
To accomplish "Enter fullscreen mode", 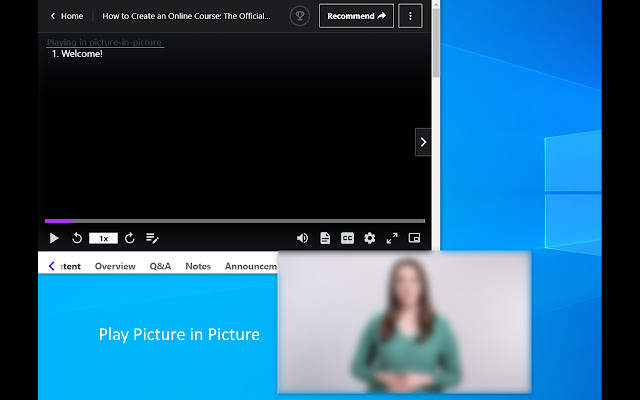I will [392, 238].
